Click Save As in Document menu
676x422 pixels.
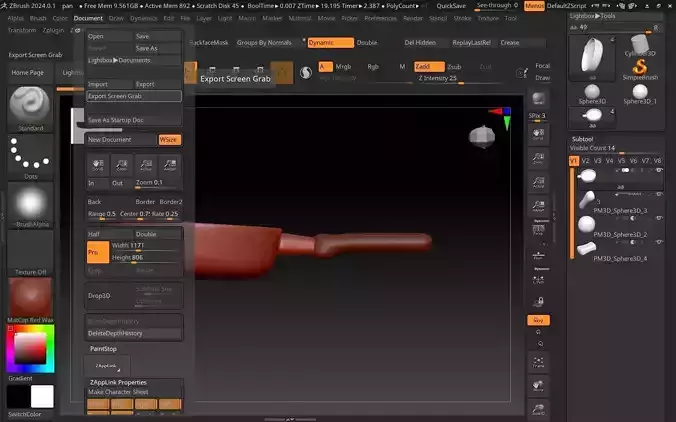157,48
